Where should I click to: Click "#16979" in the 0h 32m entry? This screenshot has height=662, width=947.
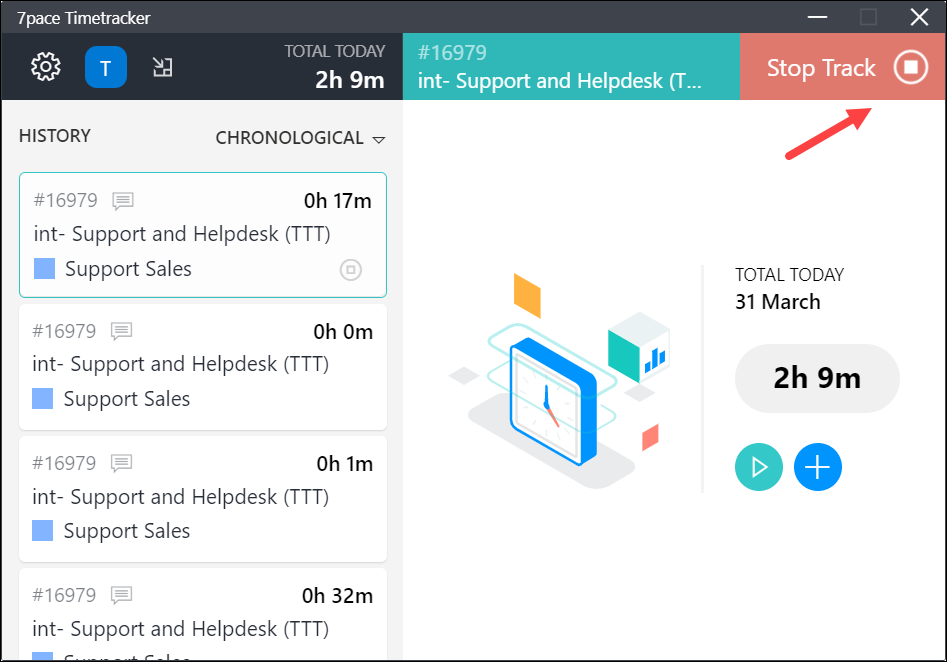(x=64, y=595)
